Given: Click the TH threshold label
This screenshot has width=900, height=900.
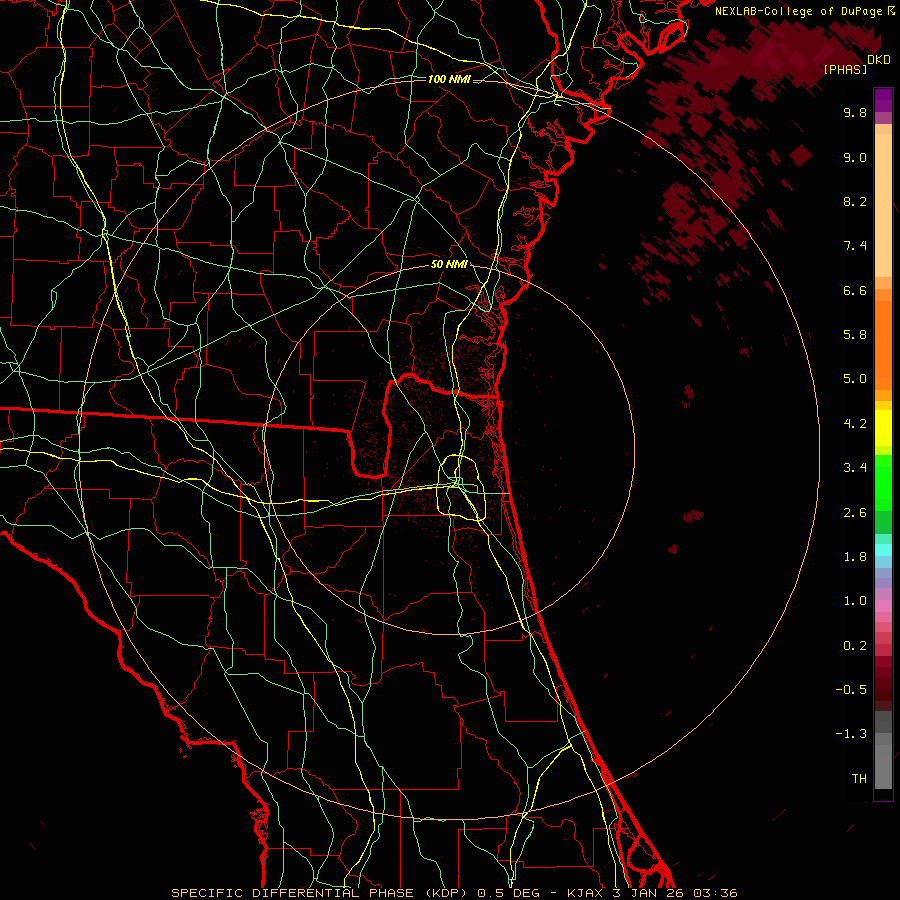Looking at the screenshot, I should [859, 779].
